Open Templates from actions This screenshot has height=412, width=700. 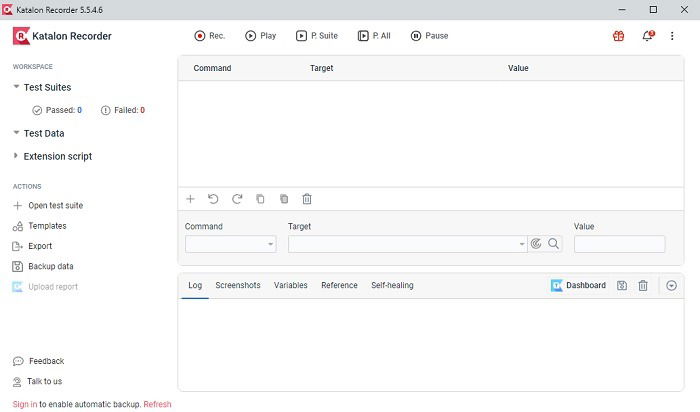40,226
